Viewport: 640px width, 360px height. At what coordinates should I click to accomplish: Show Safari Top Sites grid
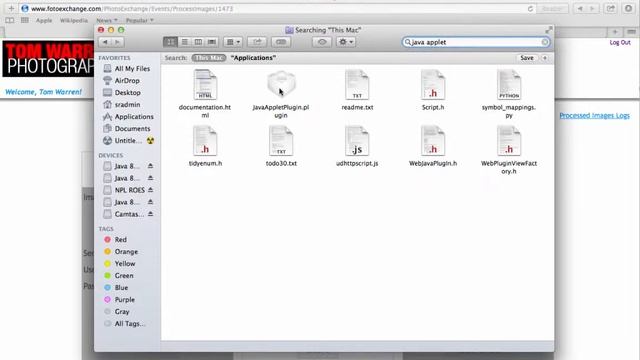tap(24, 20)
